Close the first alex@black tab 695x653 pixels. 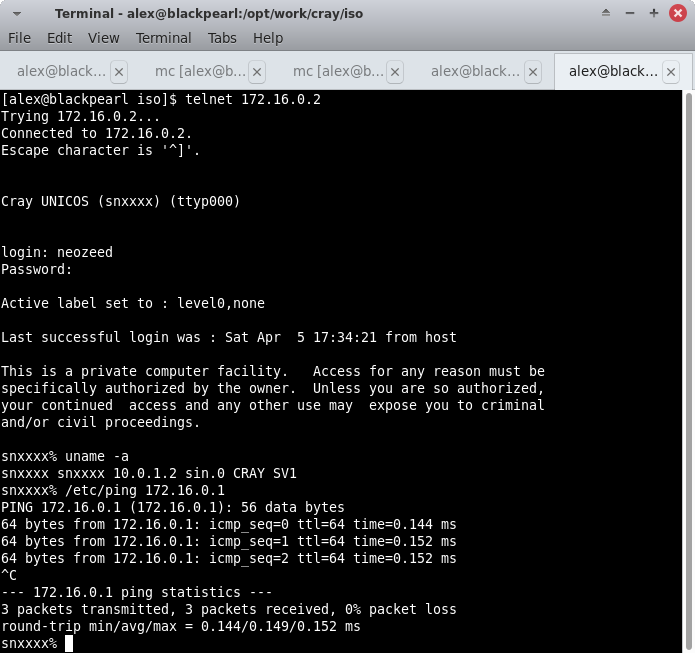coord(119,72)
